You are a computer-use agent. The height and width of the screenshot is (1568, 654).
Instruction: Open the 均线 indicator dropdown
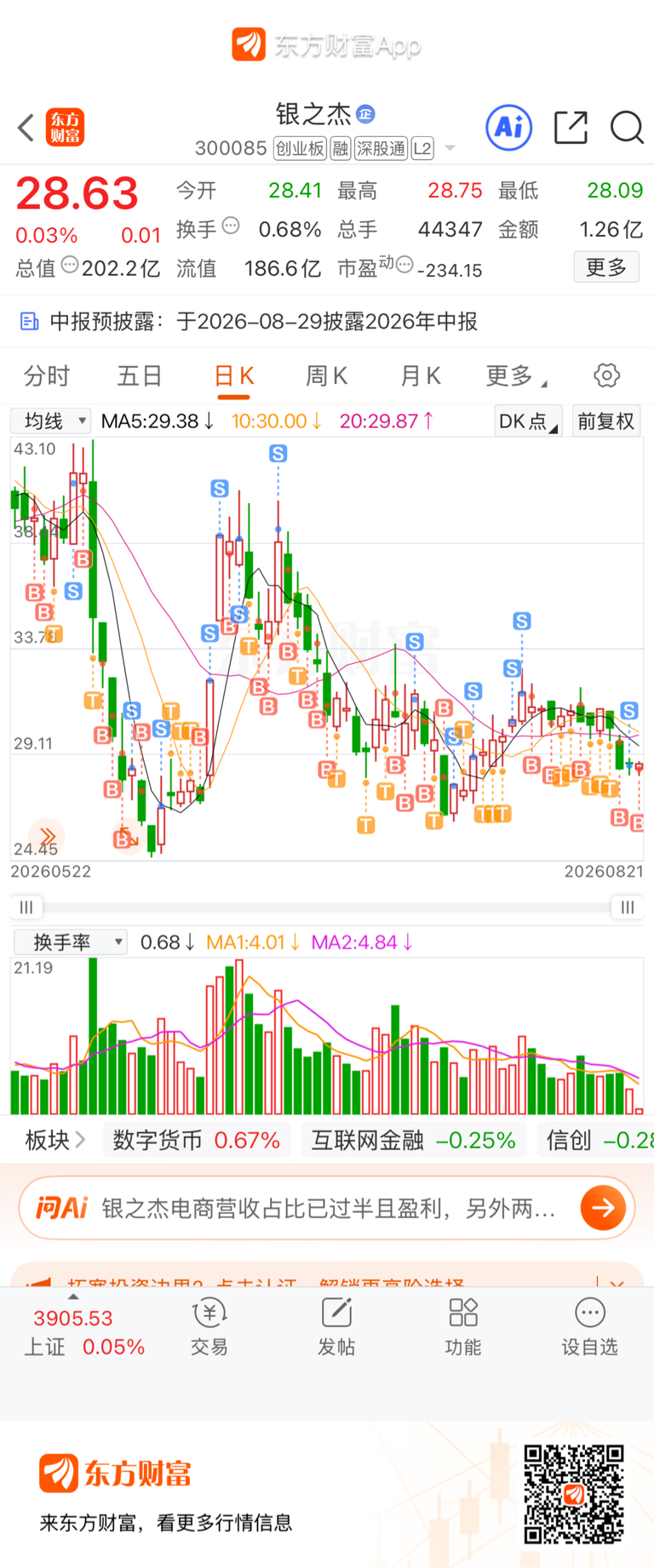pos(50,421)
